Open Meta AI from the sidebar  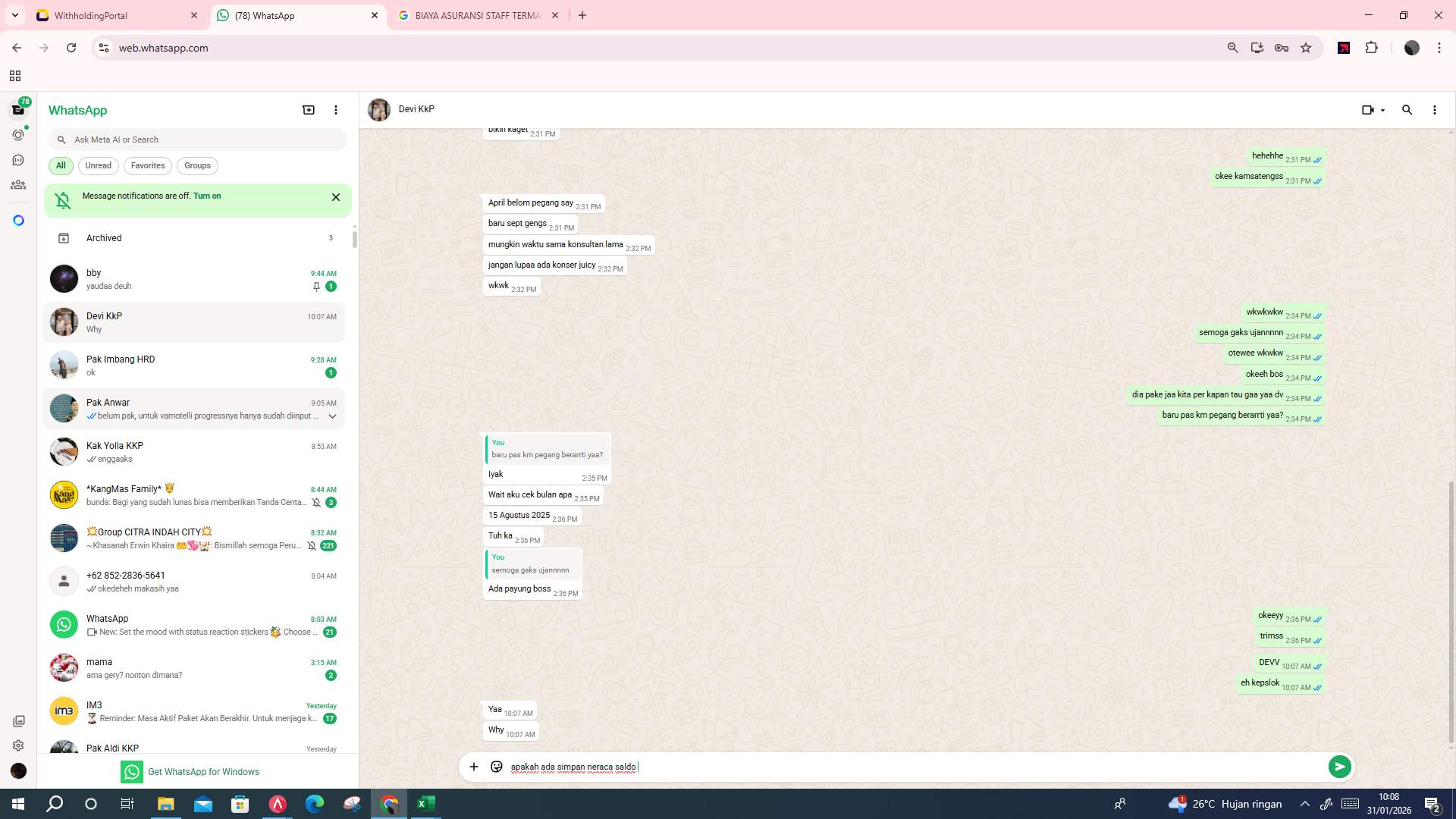click(18, 219)
